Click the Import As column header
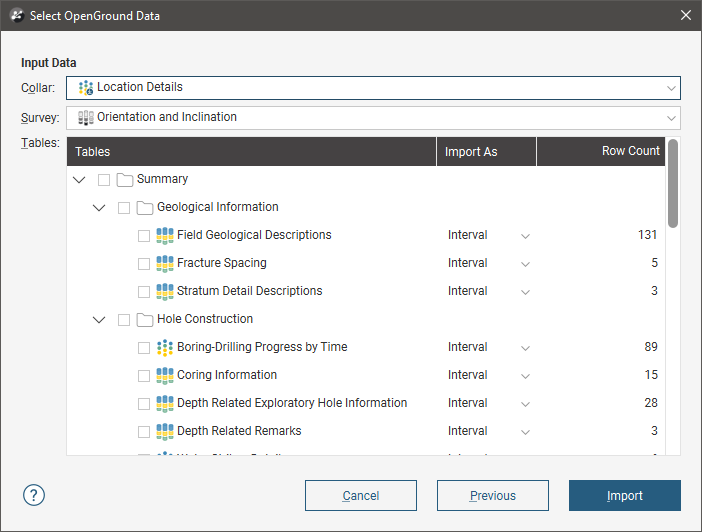The width and height of the screenshot is (702, 532). (x=486, y=152)
